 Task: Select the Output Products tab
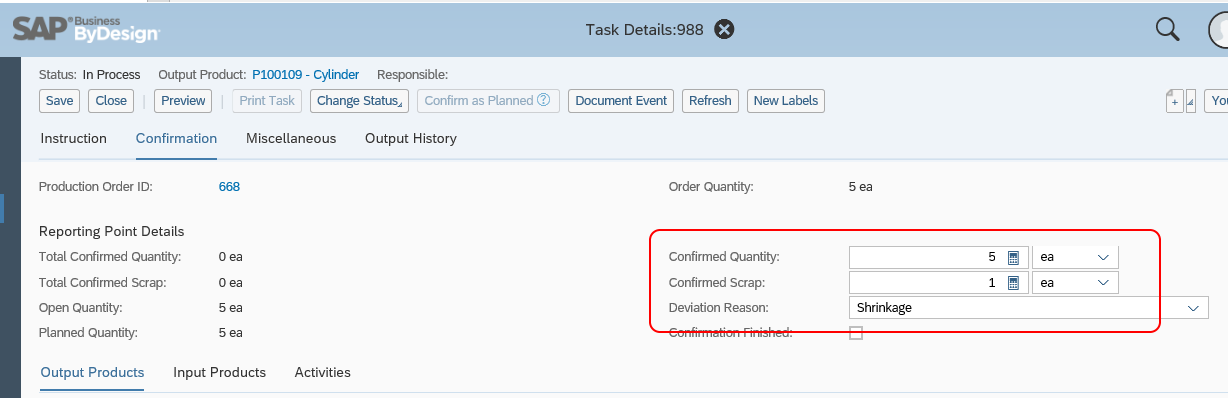pos(92,372)
